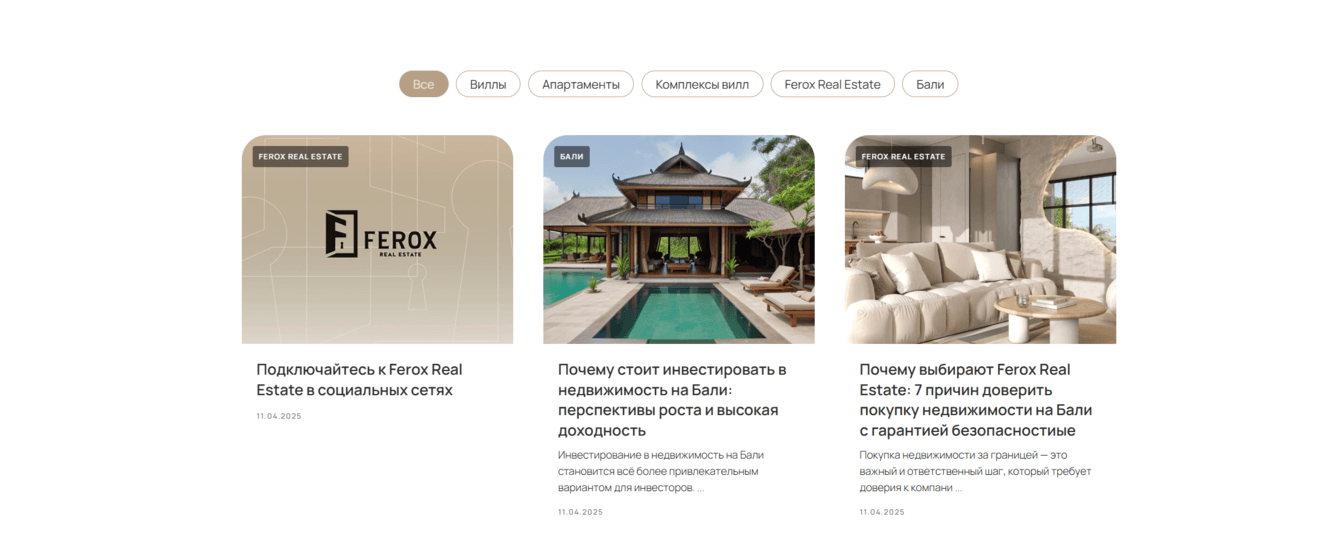1340x537 pixels.
Task: Click 'FEROX REAL ESTATE' tag on first card
Action: tap(300, 156)
